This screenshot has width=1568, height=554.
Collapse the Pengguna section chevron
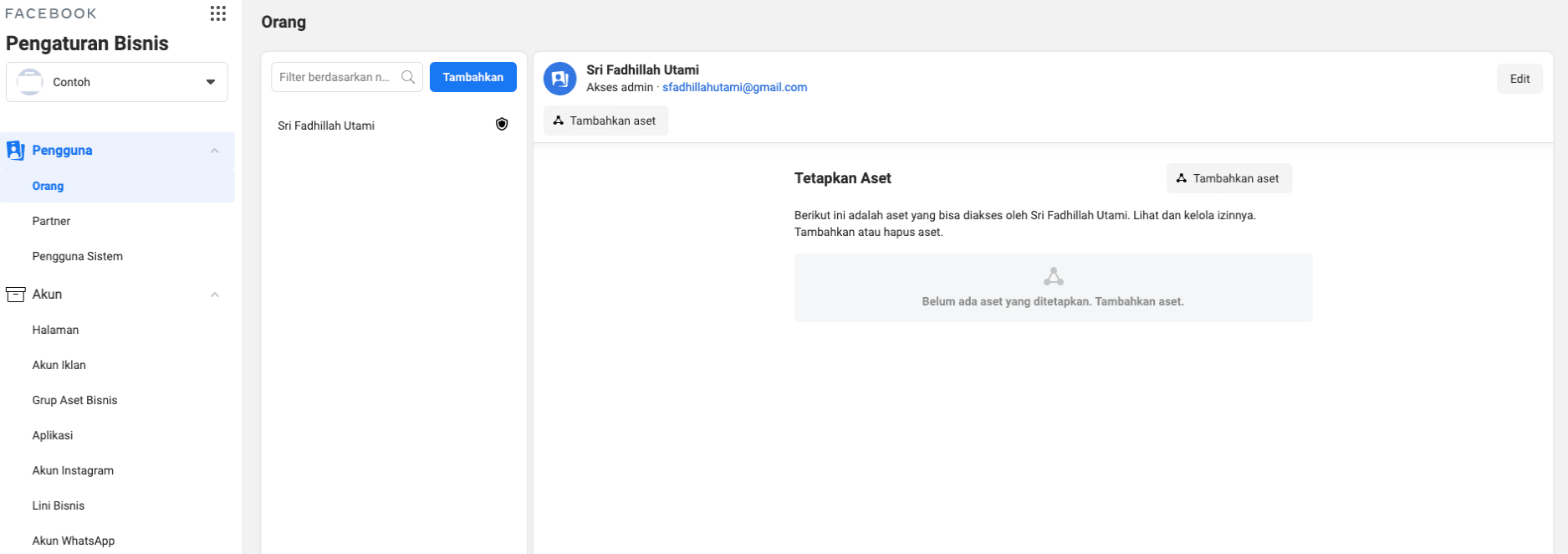tap(215, 151)
